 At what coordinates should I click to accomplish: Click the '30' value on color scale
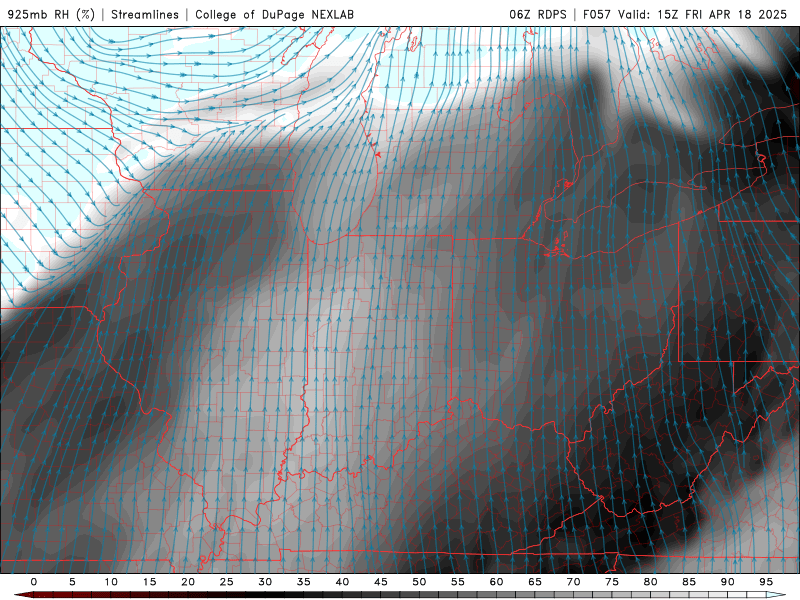(265, 582)
